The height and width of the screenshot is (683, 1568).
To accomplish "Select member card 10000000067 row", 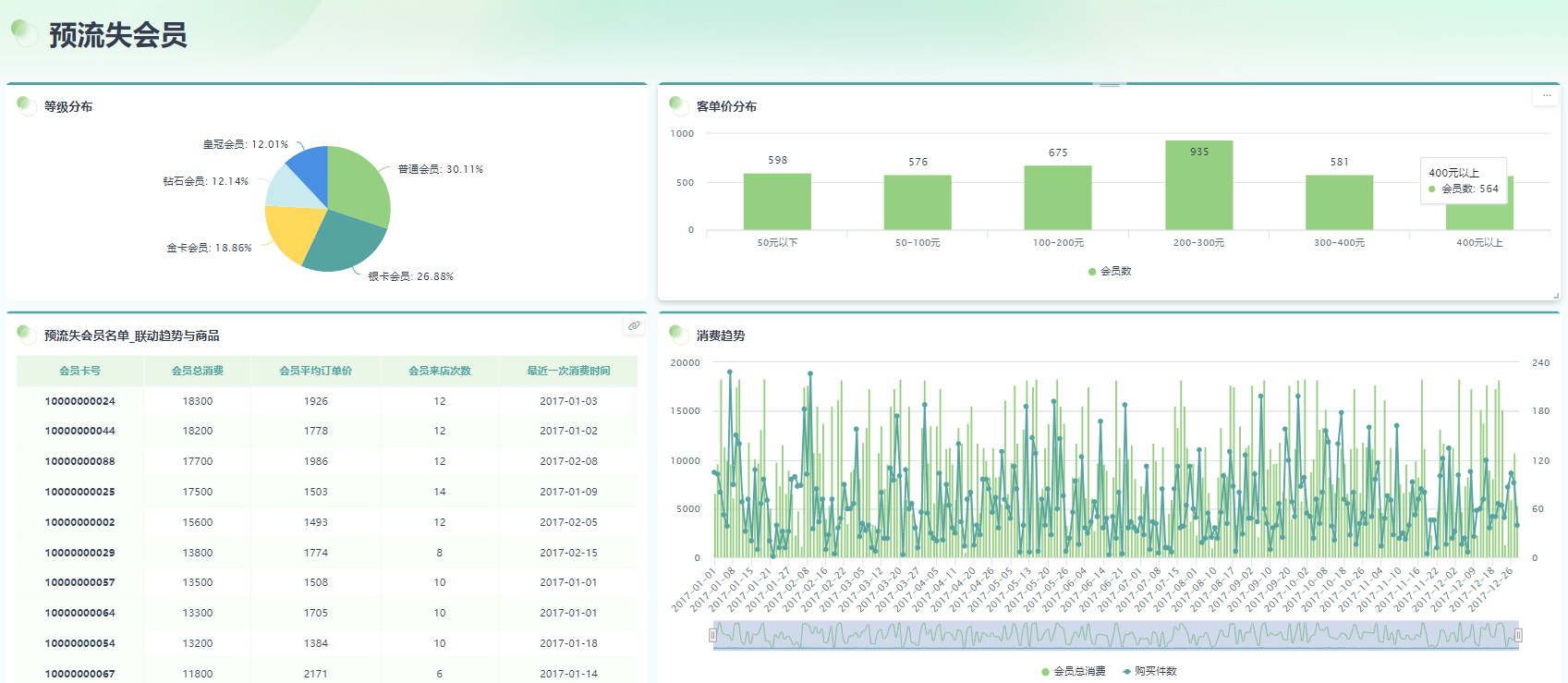I will (x=327, y=673).
